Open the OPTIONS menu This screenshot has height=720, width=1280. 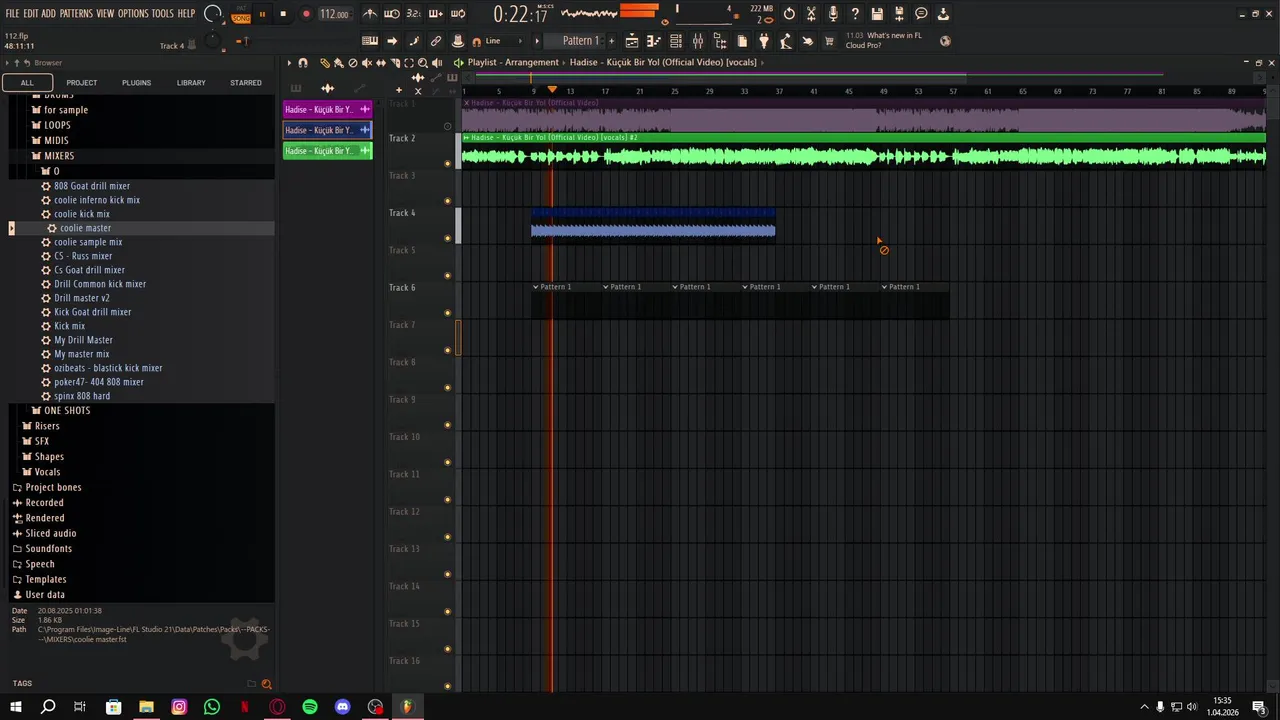point(133,14)
